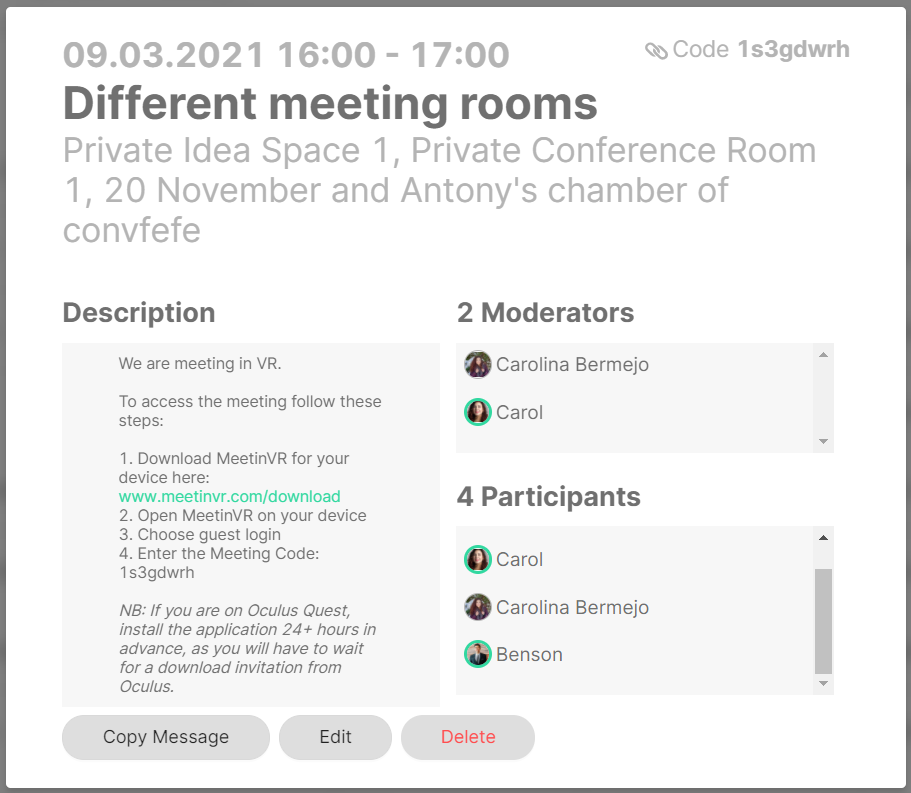Viewport: 911px width, 793px height.
Task: Click the 2 Moderators heading
Action: pos(546,312)
